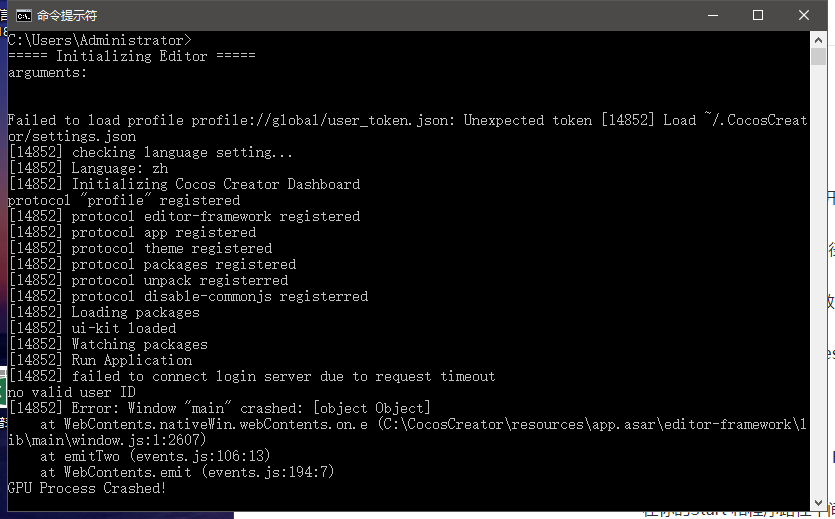The width and height of the screenshot is (835, 519).
Task: Click the "no valid user ID" line
Action: tap(71, 392)
